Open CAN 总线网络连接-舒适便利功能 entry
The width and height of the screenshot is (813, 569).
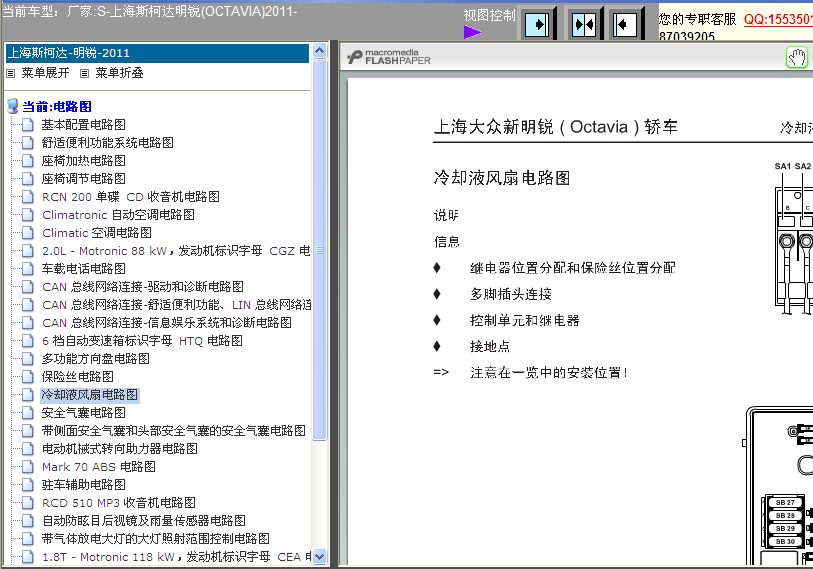pyautogui.click(x=176, y=304)
